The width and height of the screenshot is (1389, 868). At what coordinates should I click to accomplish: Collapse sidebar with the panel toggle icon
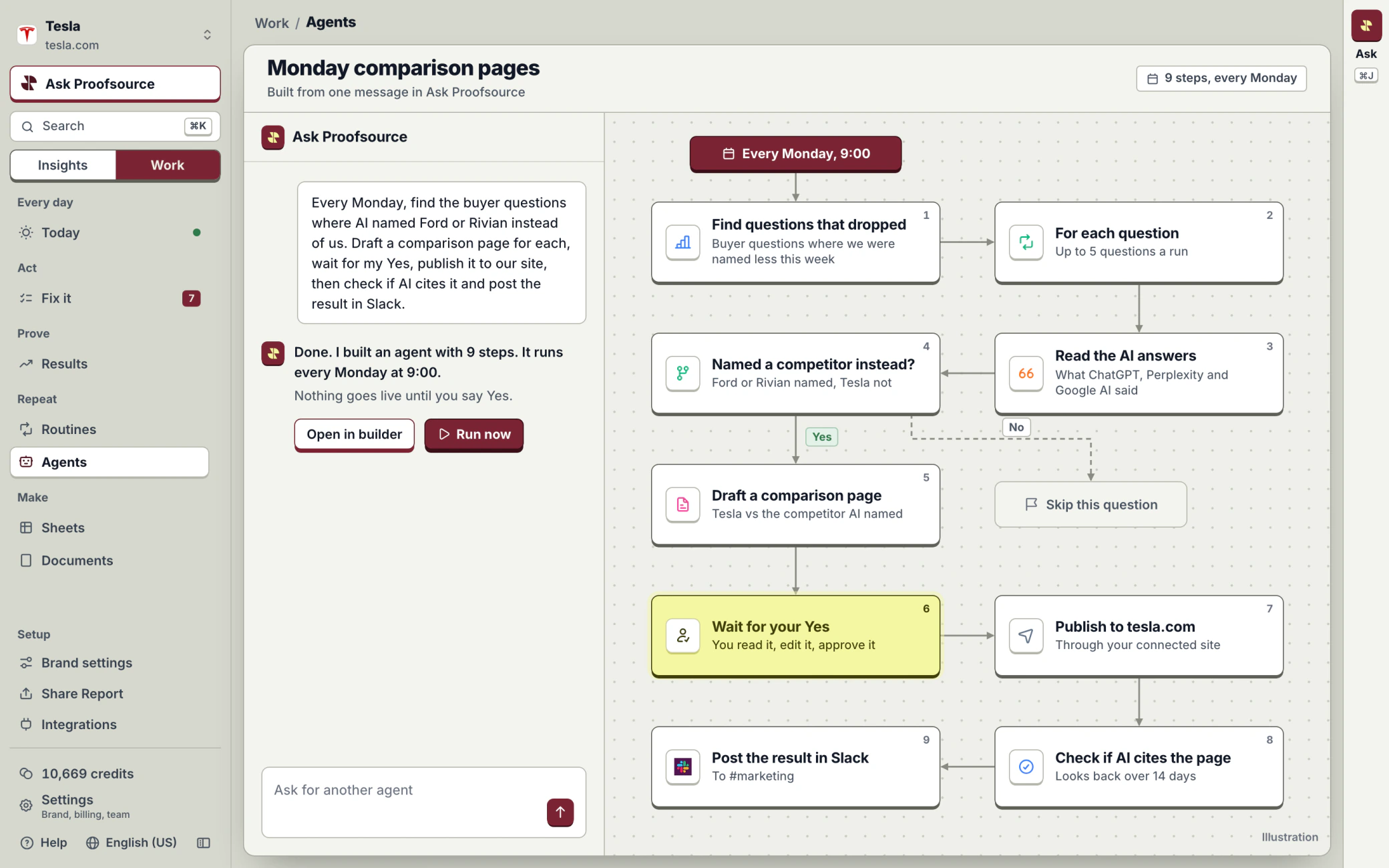(204, 843)
